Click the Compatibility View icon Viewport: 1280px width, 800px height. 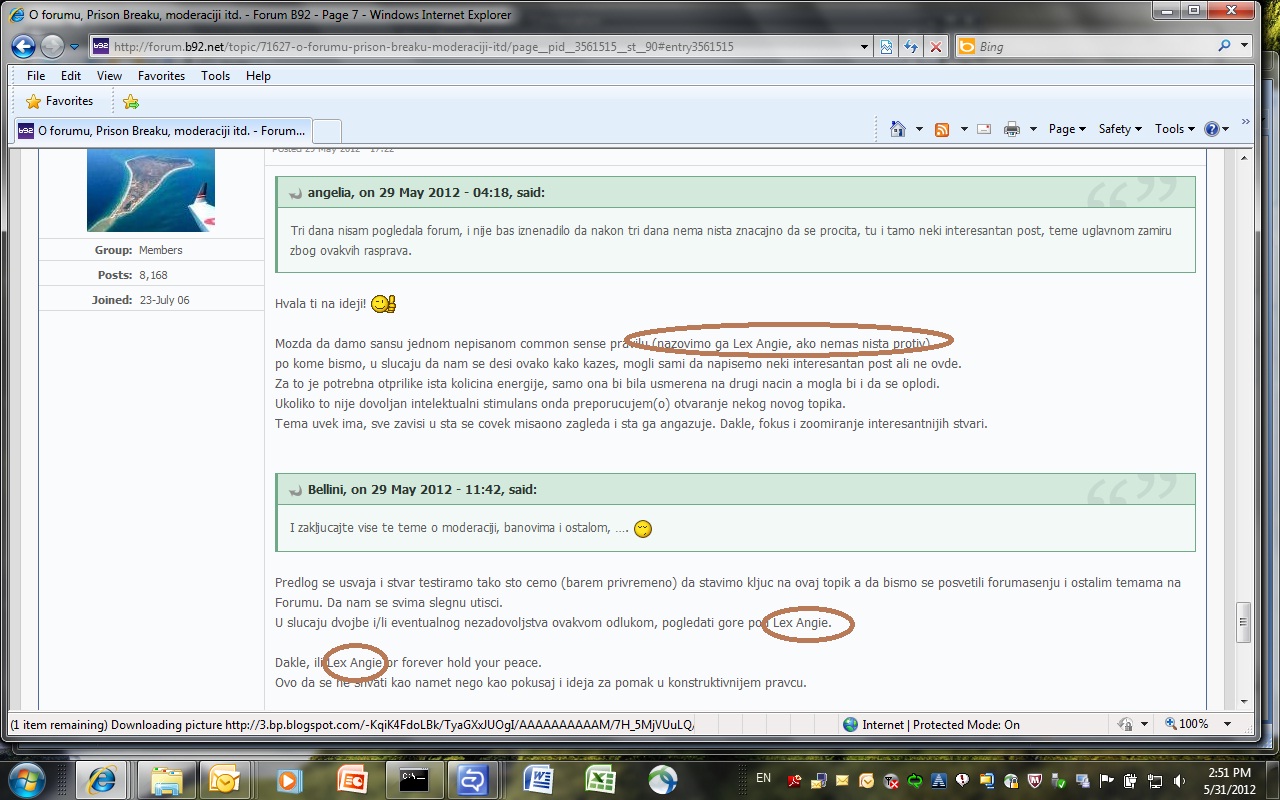point(886,46)
